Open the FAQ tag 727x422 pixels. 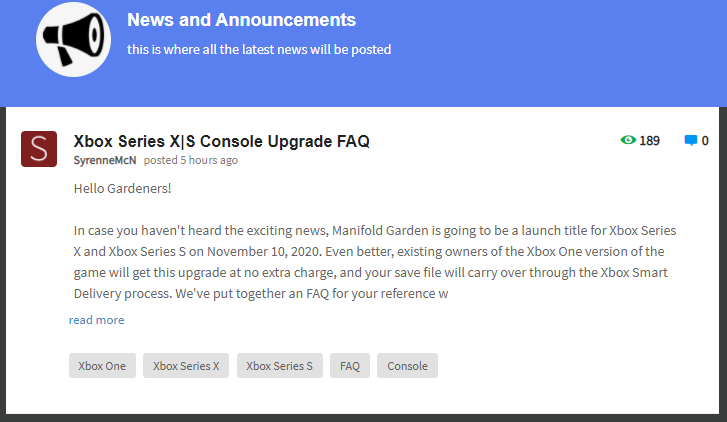pyautogui.click(x=350, y=366)
